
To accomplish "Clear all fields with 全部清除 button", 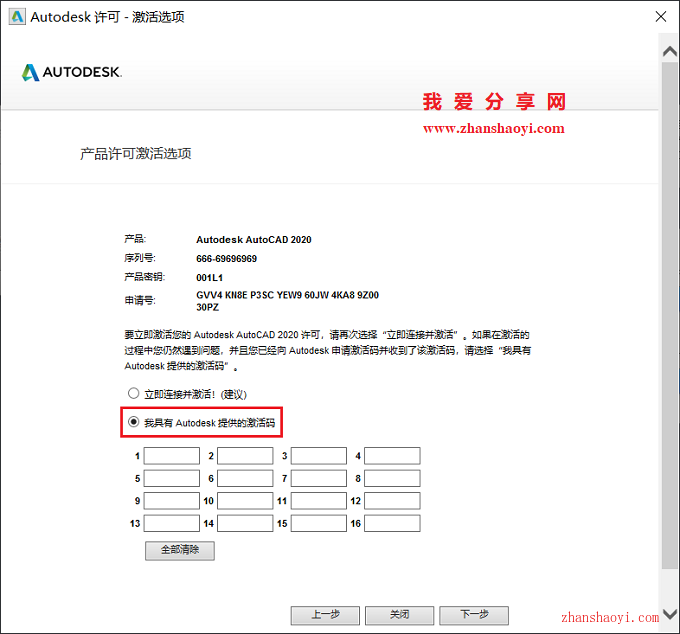I will tap(180, 550).
